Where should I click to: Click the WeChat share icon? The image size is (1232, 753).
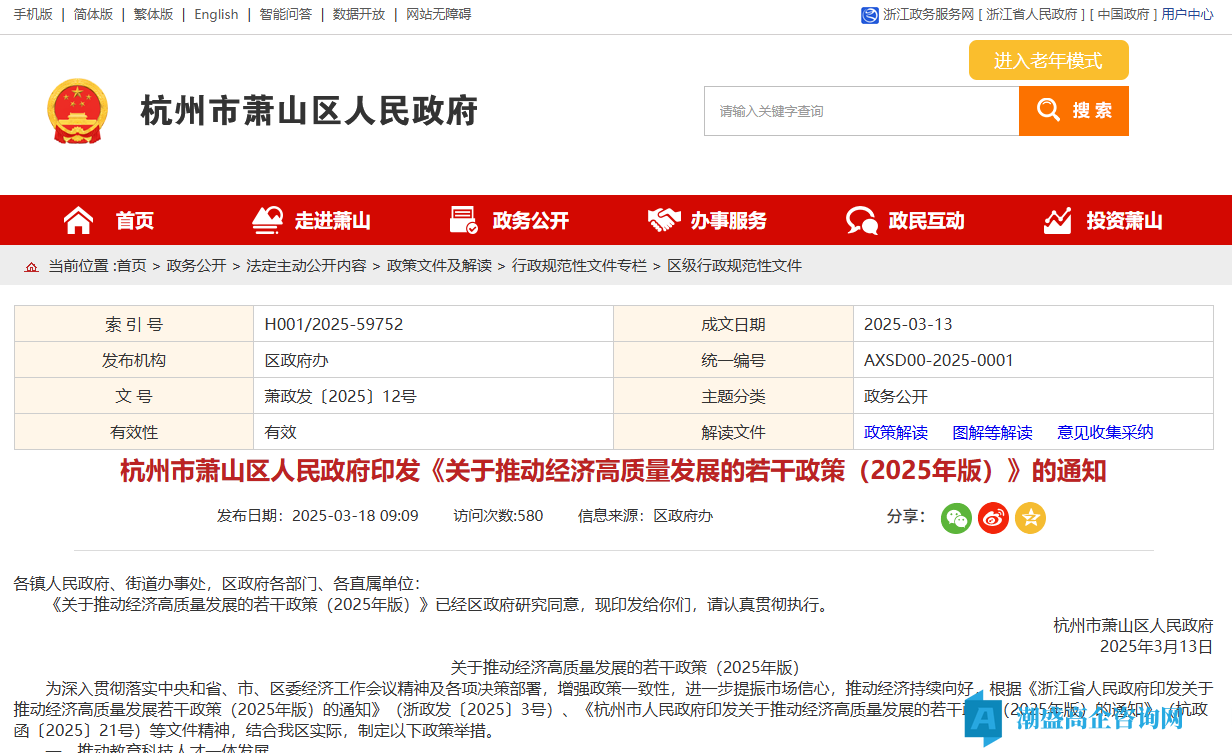956,518
